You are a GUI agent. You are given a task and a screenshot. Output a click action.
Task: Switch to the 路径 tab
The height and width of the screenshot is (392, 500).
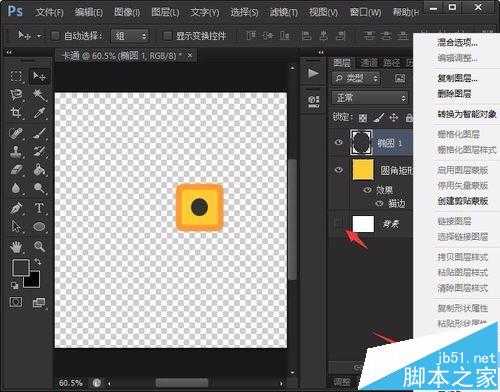[392, 63]
